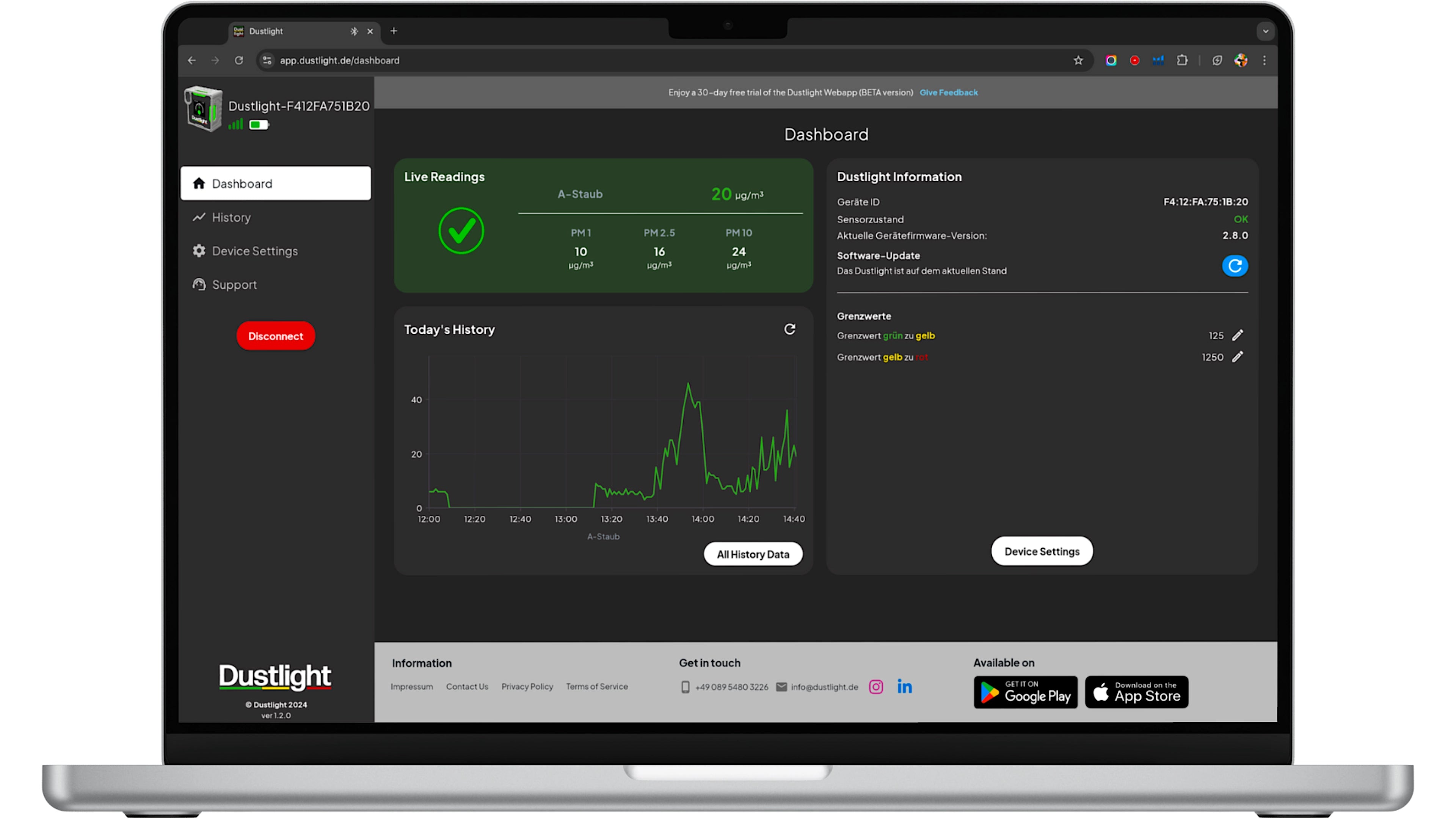Click the device battery level icon
Image resolution: width=1456 pixels, height=819 pixels.
point(259,124)
